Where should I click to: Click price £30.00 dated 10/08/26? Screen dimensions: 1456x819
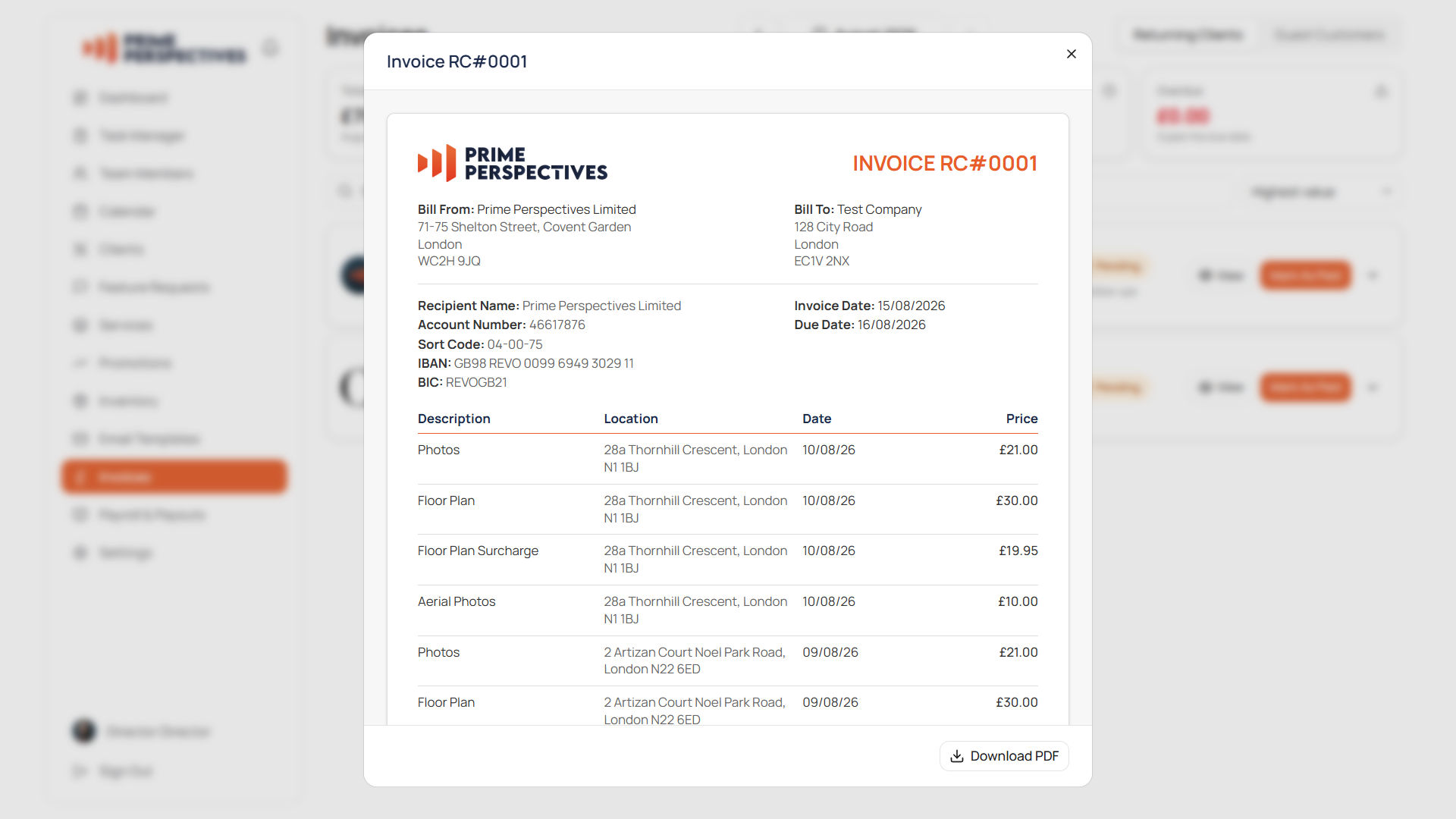1017,500
